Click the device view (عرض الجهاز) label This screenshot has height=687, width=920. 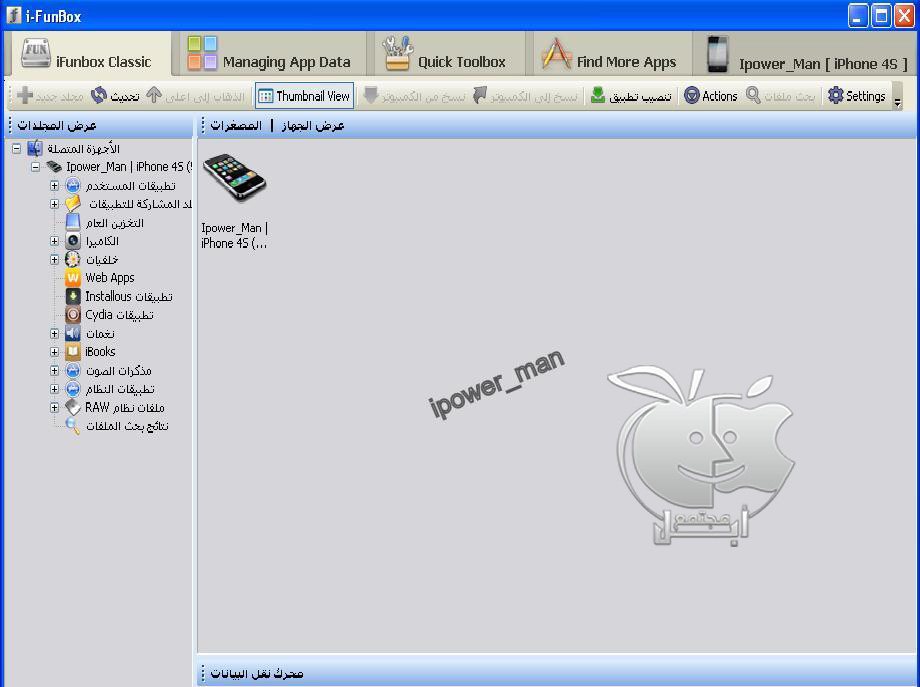click(313, 126)
